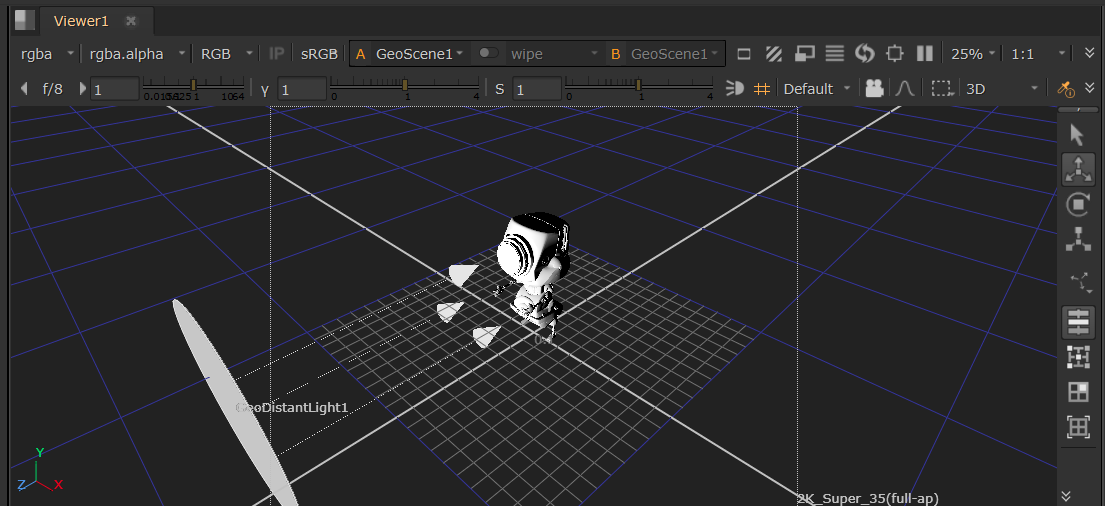Pause viewer updates with pause icon
The image size is (1105, 506).
[x=925, y=54]
